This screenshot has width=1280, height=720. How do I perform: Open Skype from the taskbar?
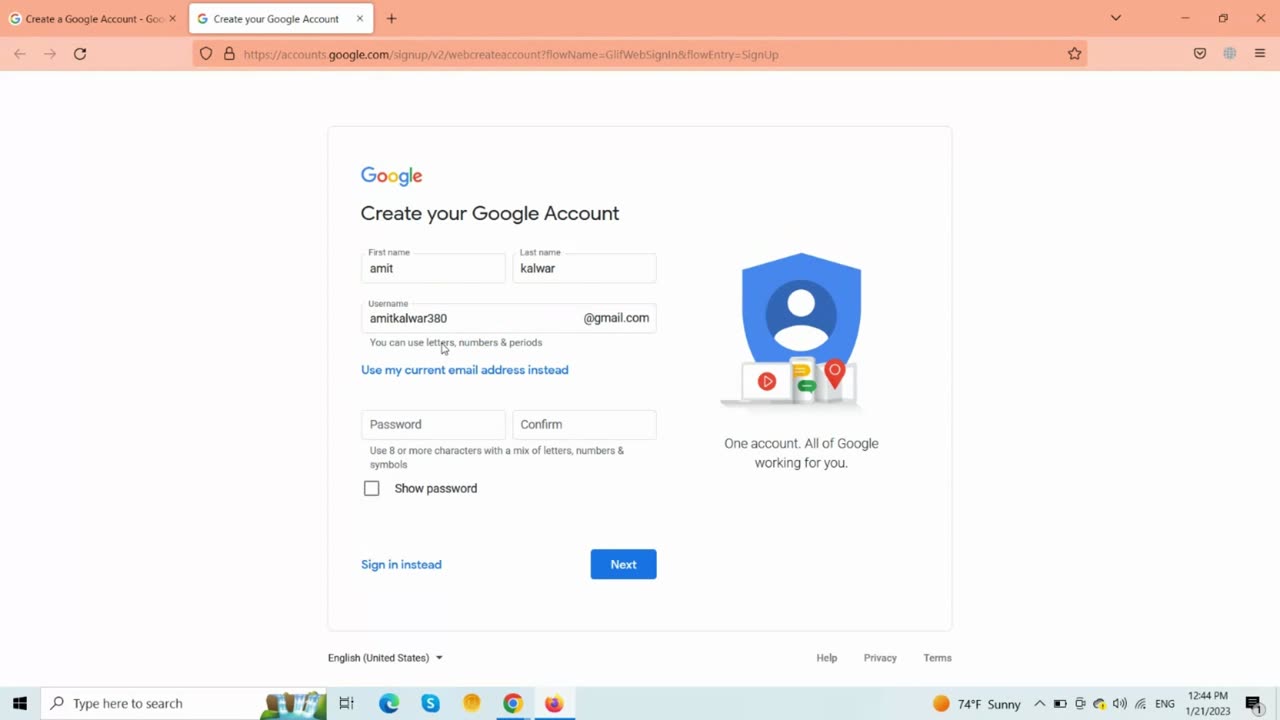430,703
